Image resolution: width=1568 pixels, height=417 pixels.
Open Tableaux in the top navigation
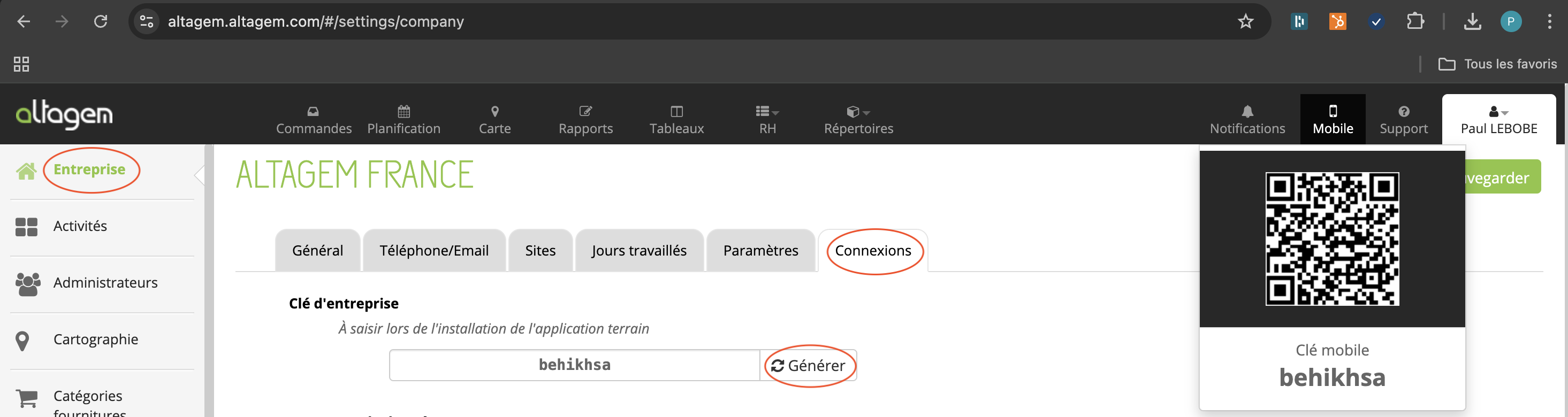click(x=676, y=120)
